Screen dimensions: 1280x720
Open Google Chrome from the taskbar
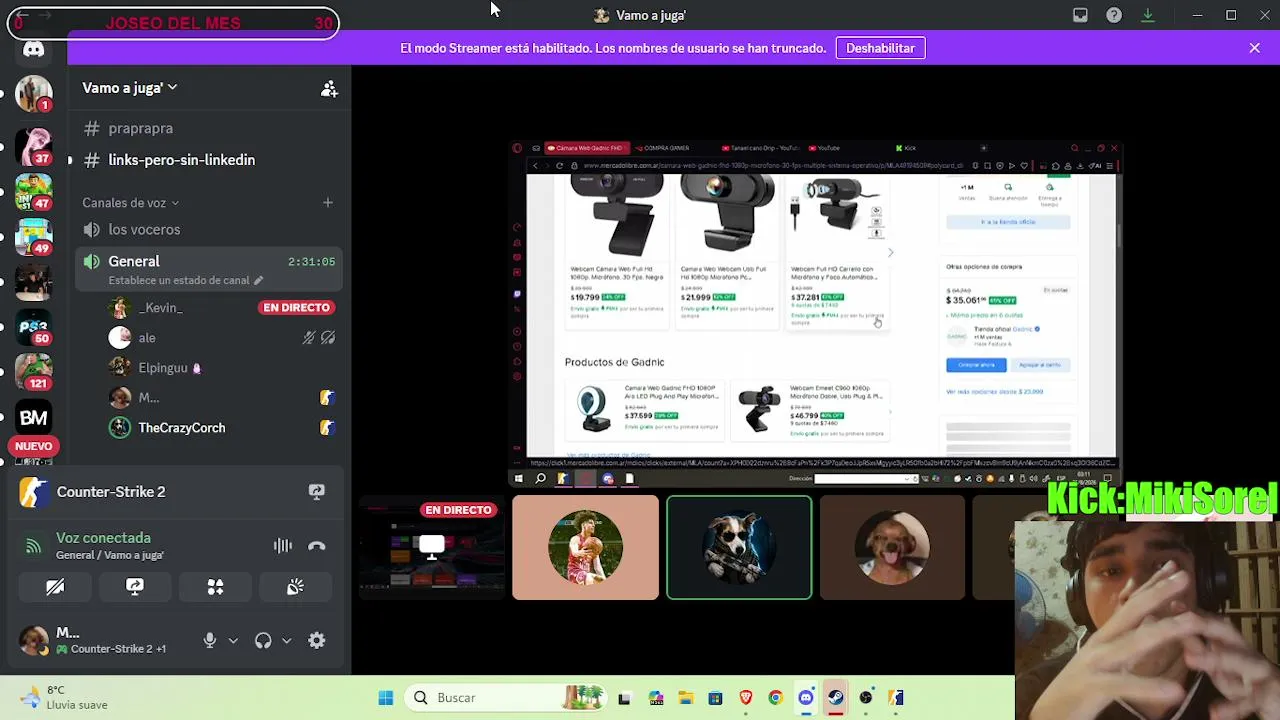coord(776,698)
